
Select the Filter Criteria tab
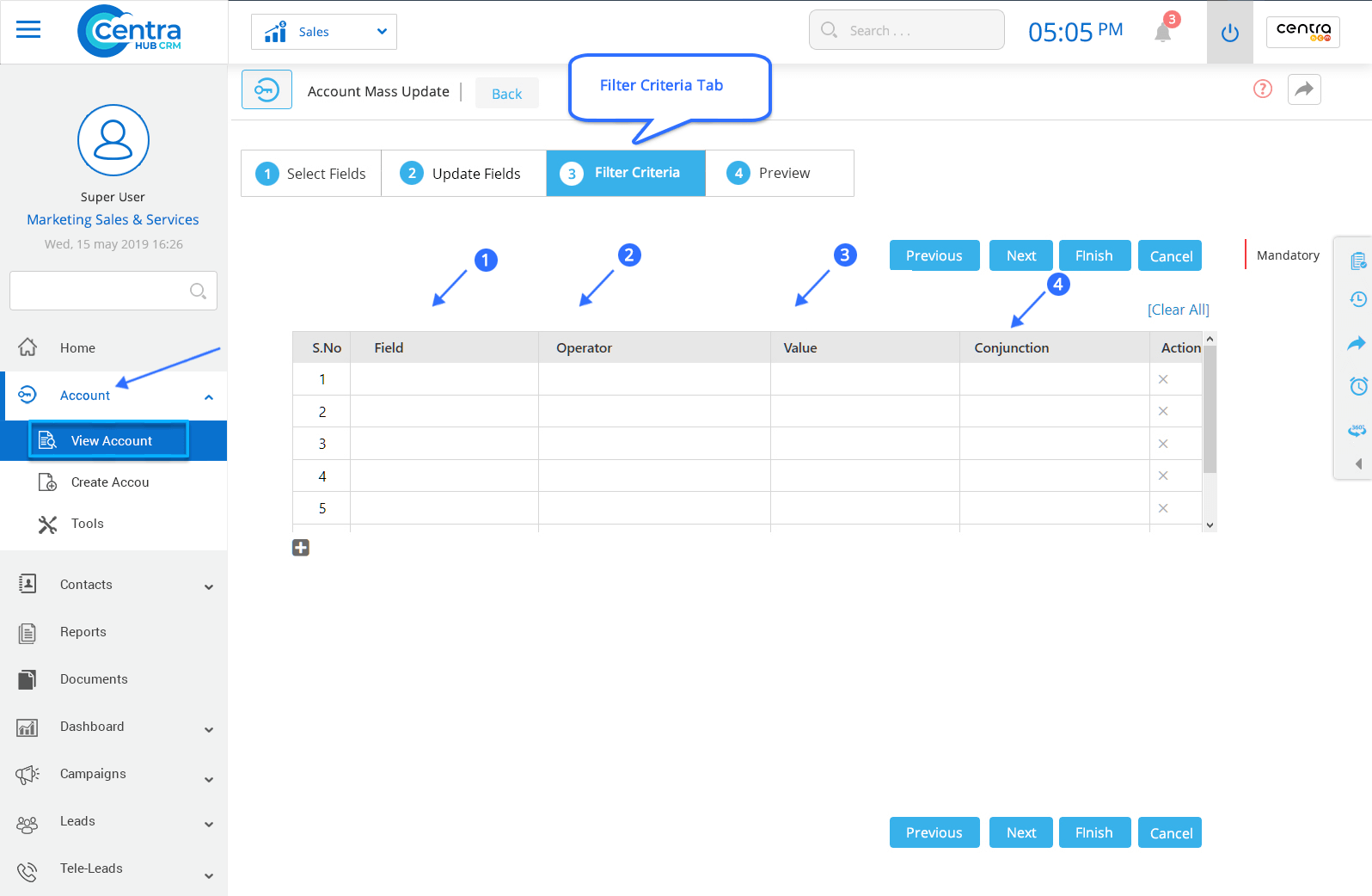point(626,174)
